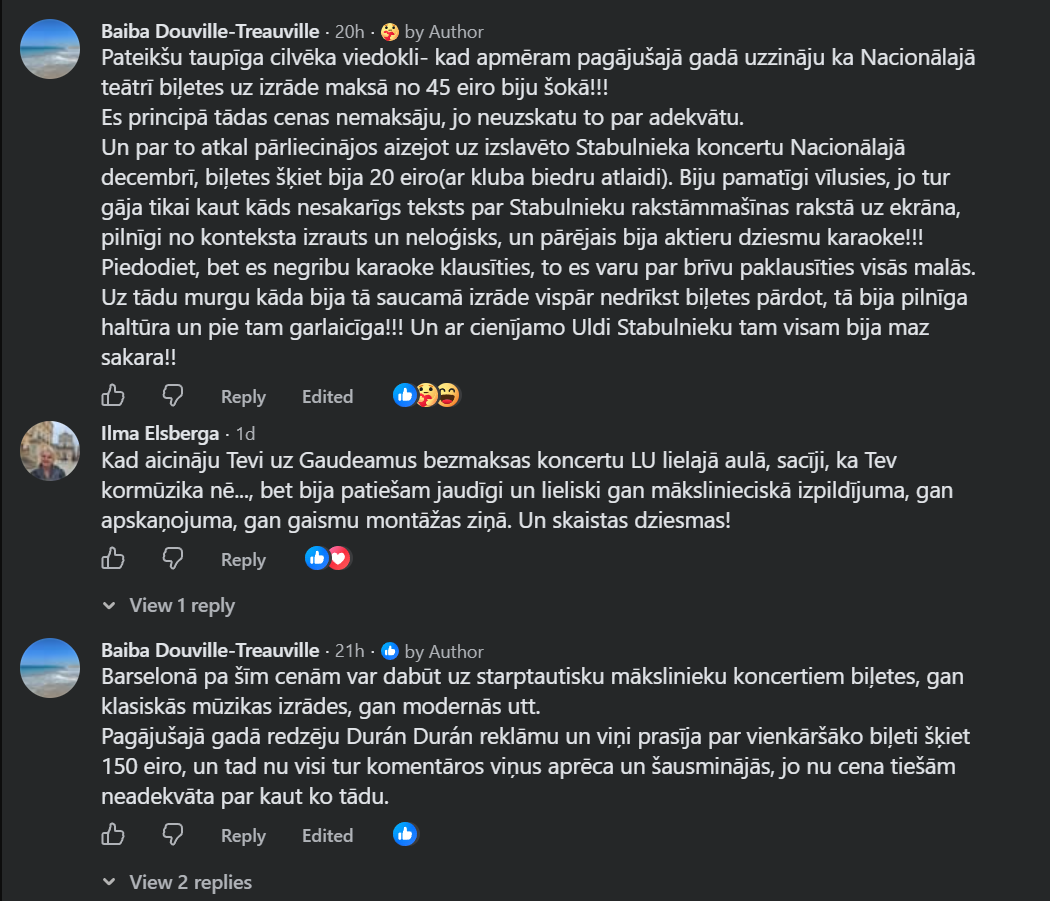Screen dimensions: 1050x901
Task: Expand View 2 replies under Barselona comment
Action: tap(177, 882)
